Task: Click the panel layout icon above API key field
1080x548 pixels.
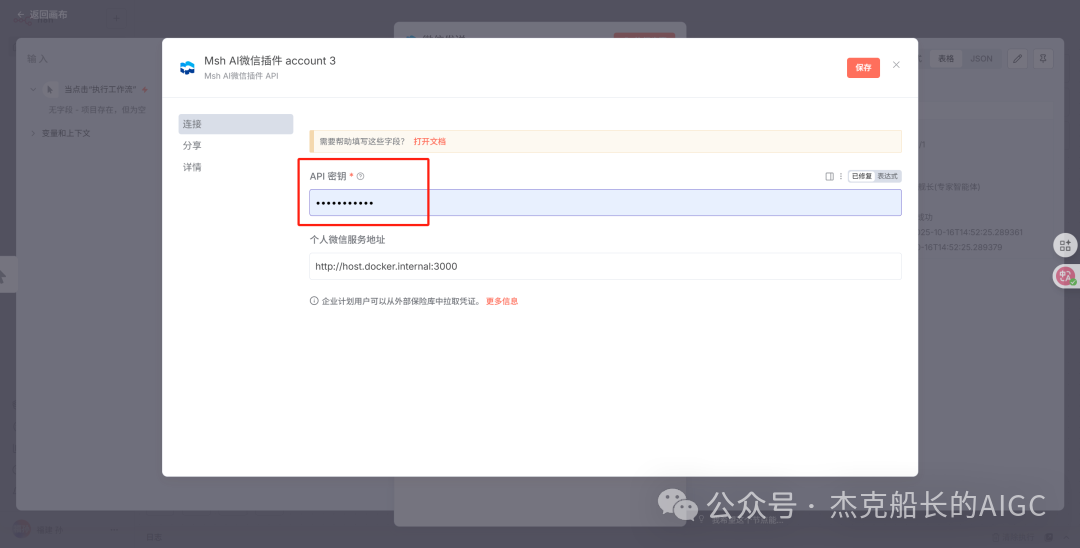Action: tap(829, 176)
